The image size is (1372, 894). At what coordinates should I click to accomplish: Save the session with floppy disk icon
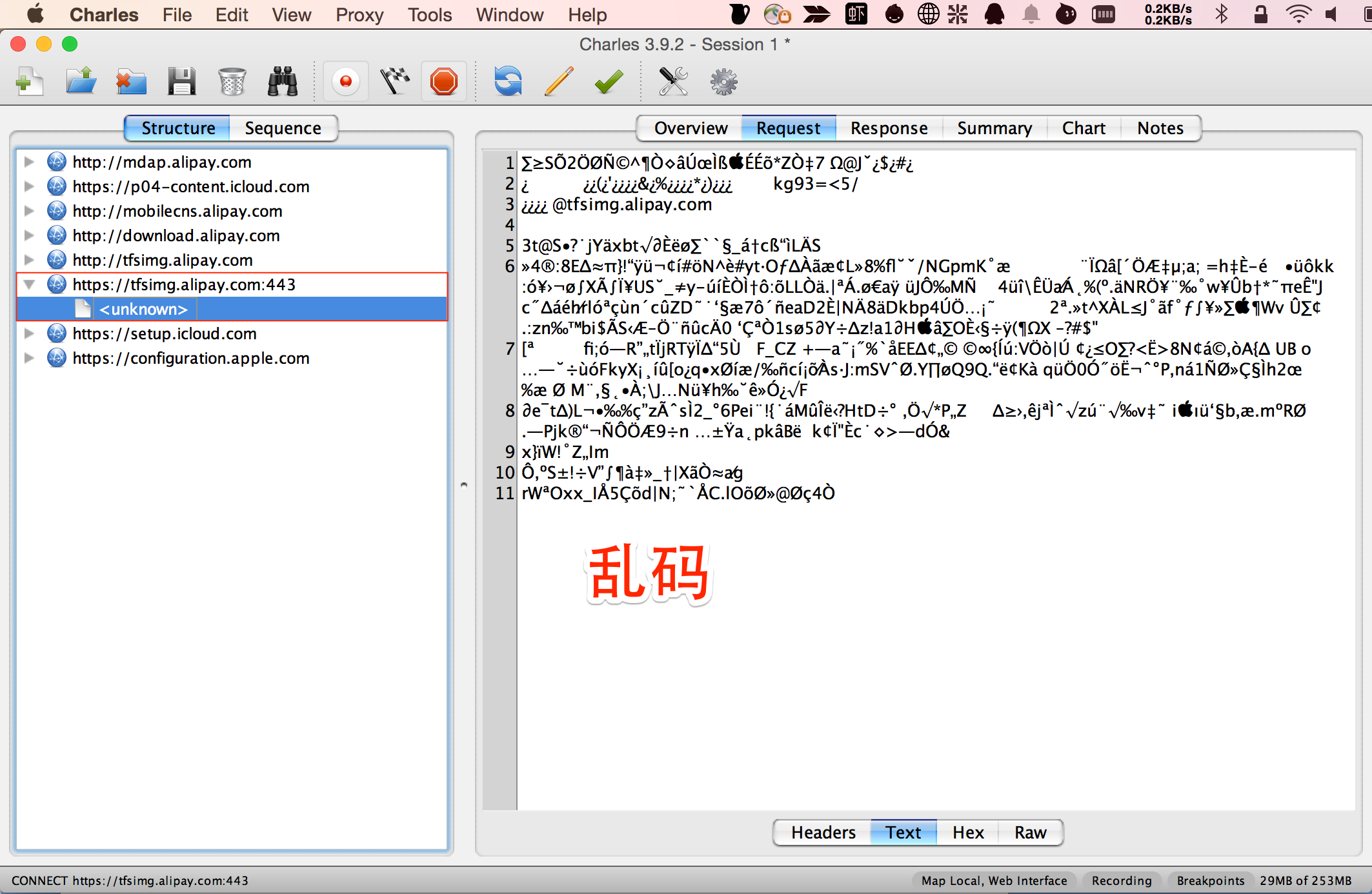181,82
